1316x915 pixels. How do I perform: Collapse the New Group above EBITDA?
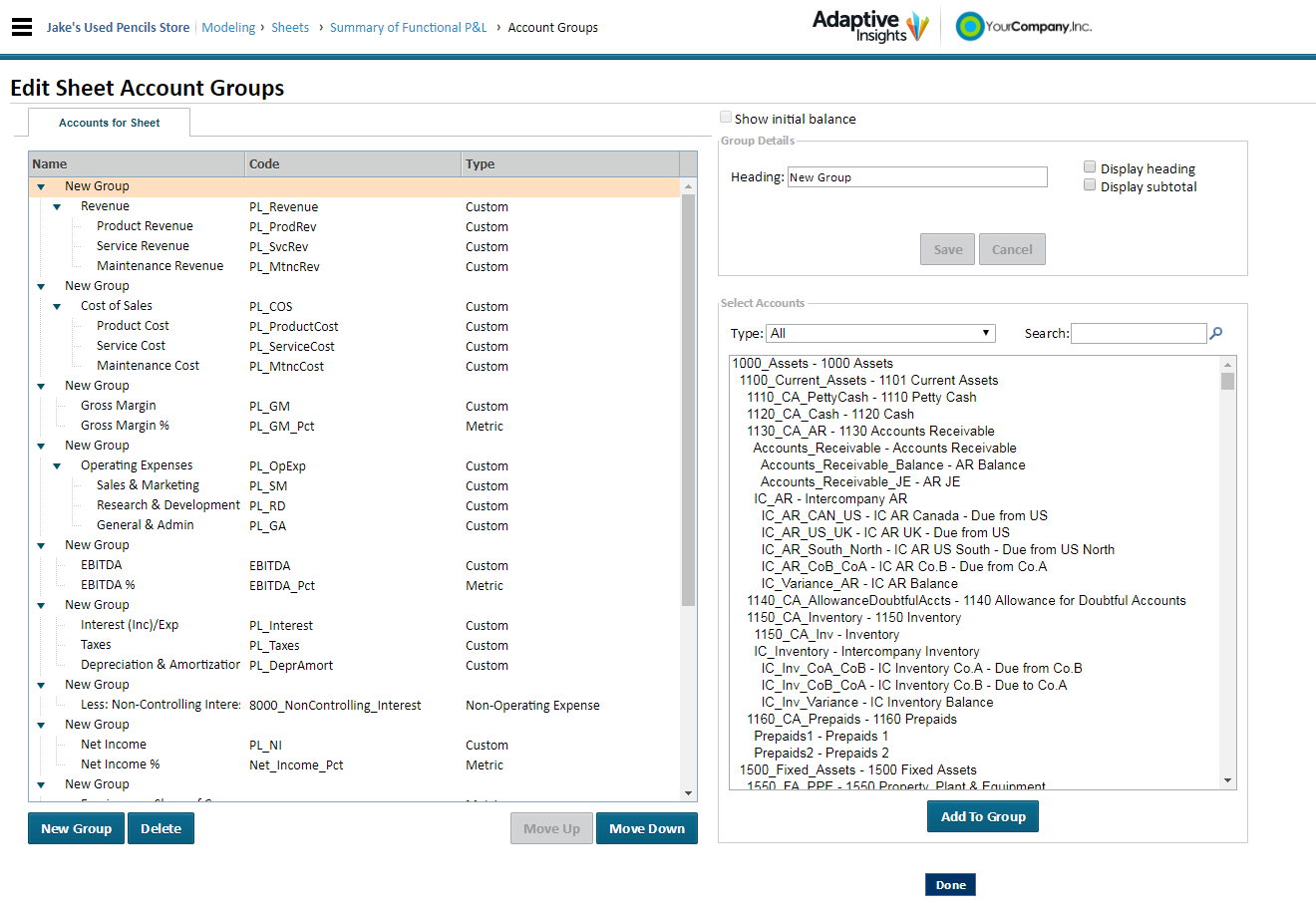(41, 546)
